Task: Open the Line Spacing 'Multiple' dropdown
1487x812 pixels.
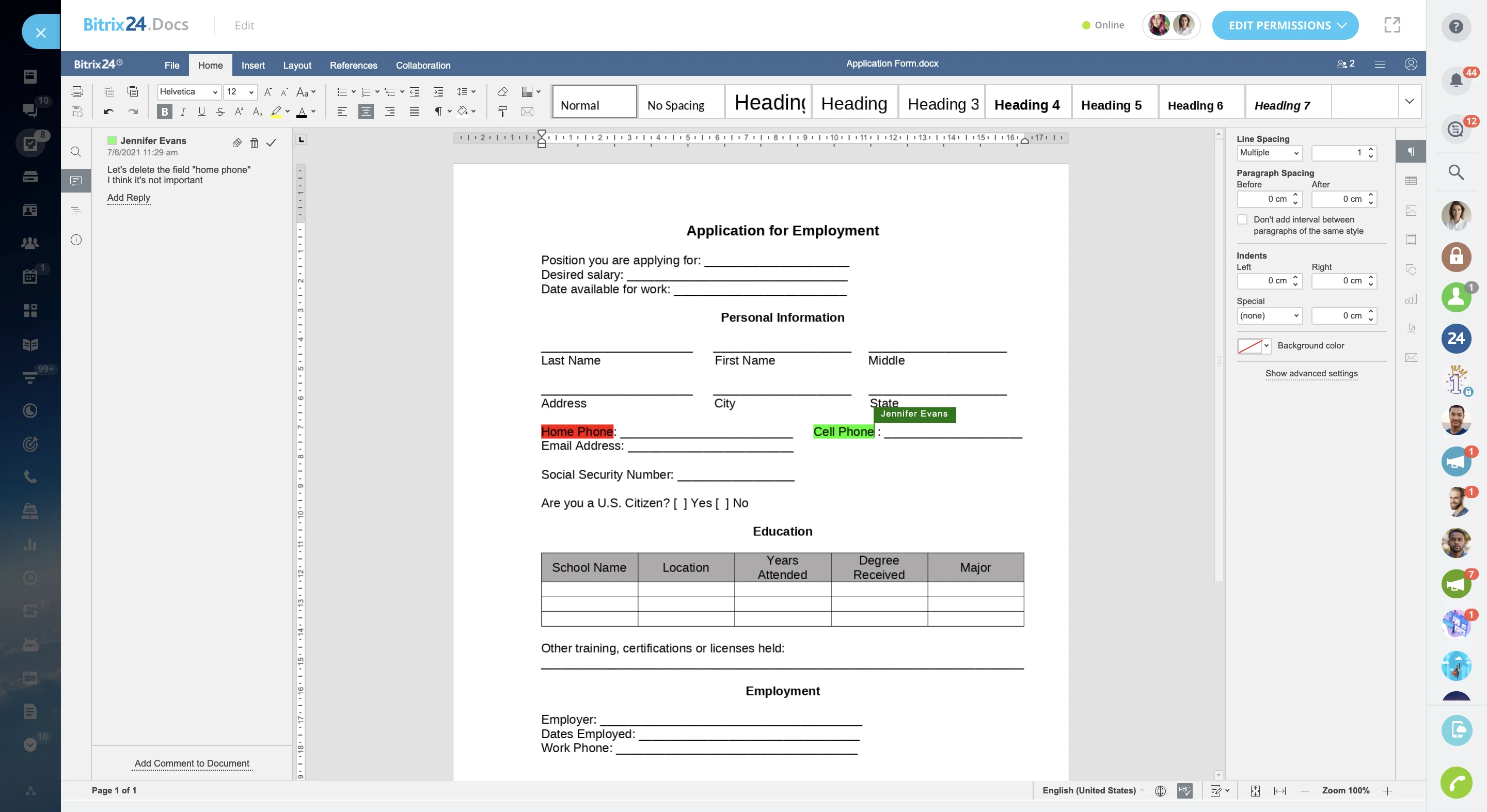Action: point(1269,153)
